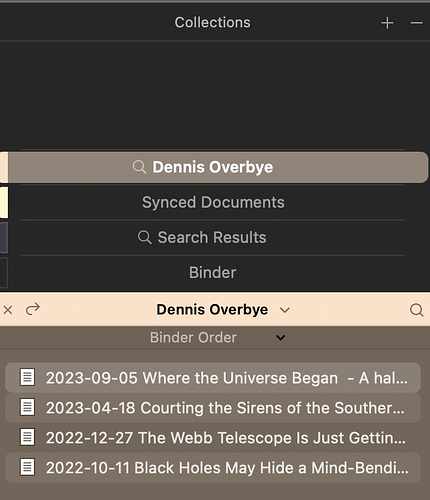Click document icon of Where the Universe Began
This screenshot has width=430, height=500.
tap(27, 377)
